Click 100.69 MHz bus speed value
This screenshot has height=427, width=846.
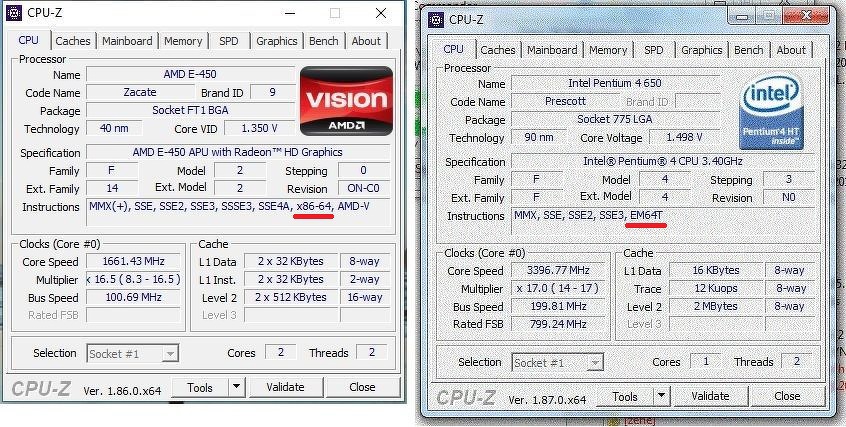(x=133, y=297)
